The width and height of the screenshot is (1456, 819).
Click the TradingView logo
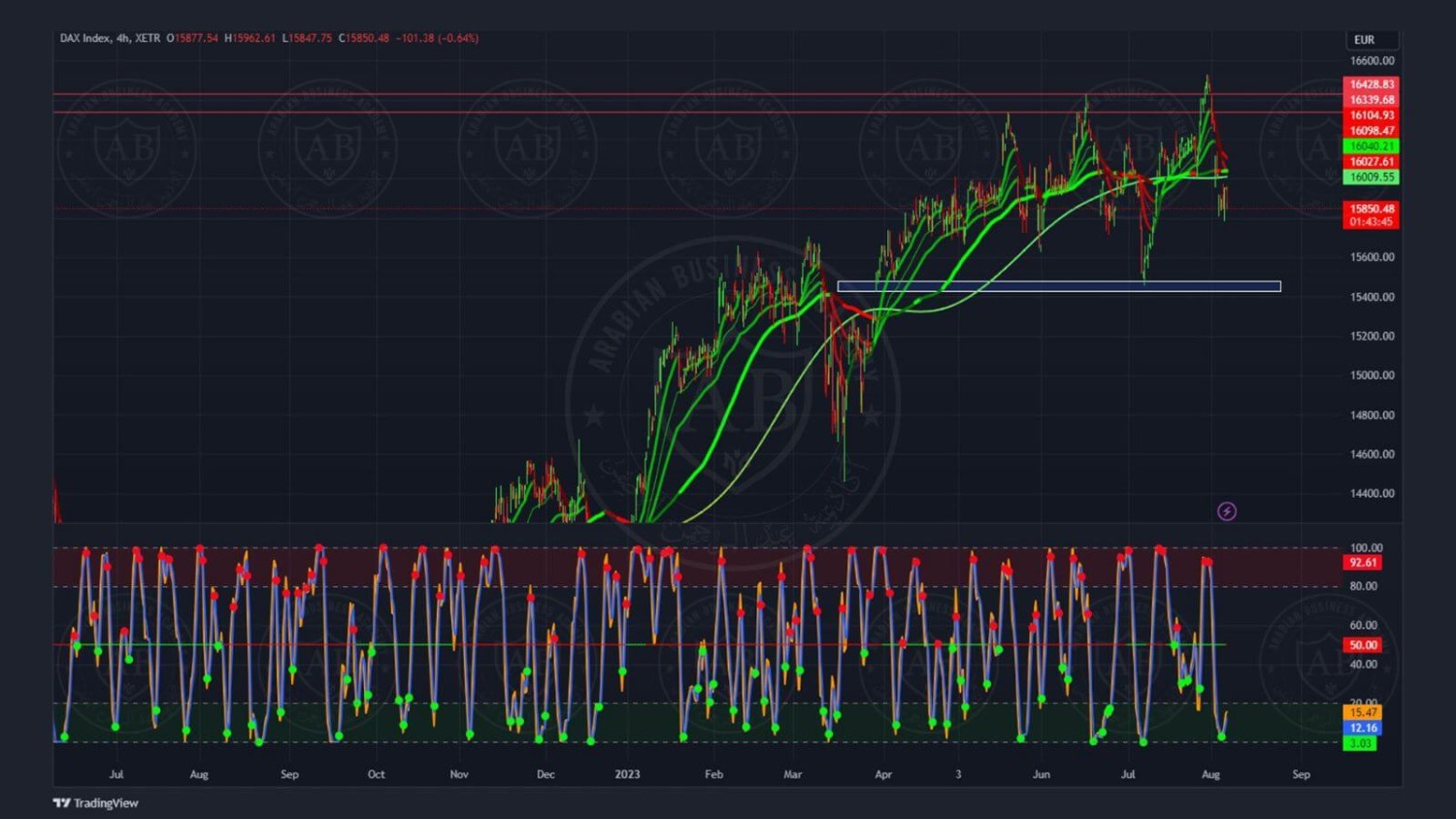click(95, 803)
